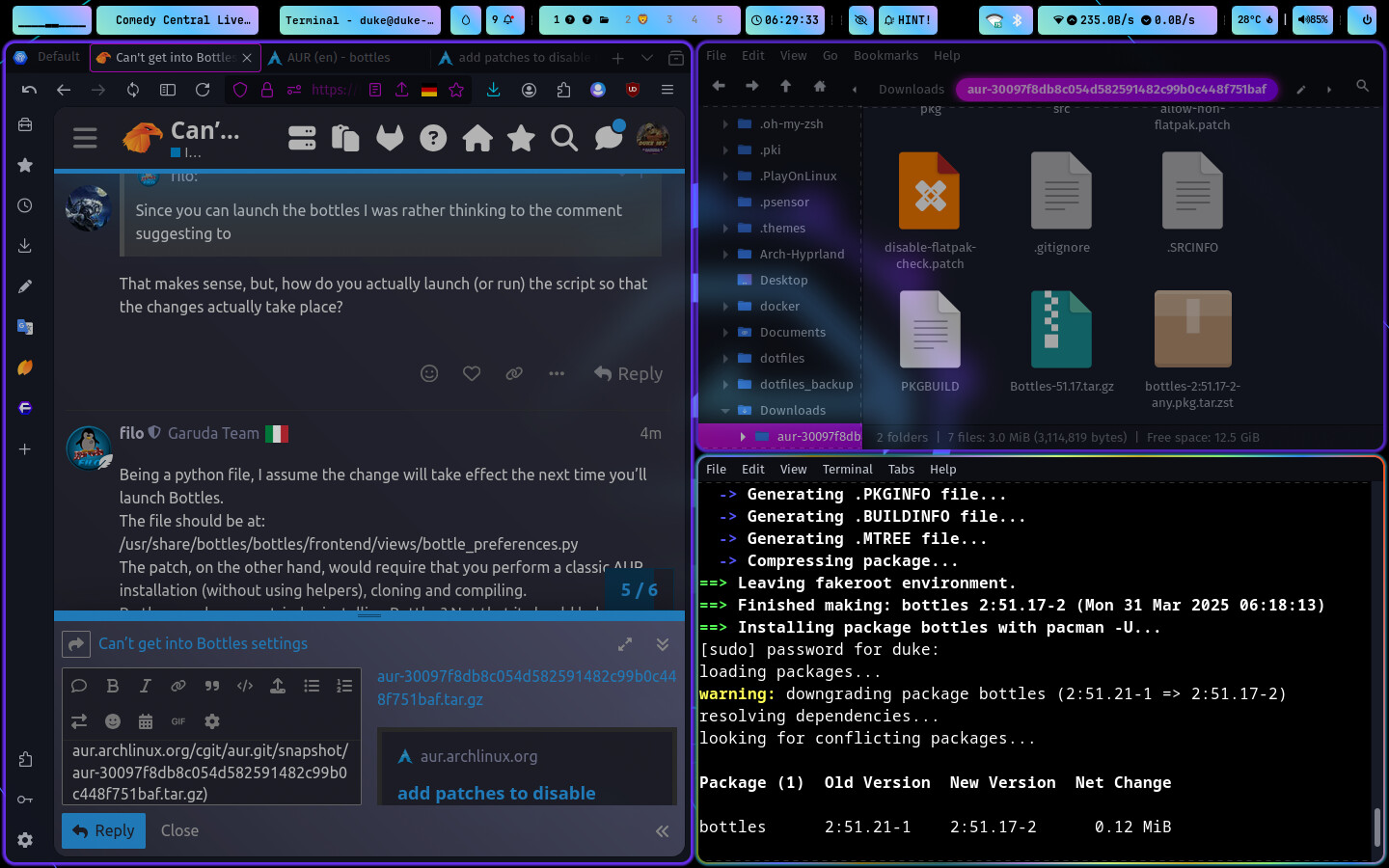Open the emoji picker in composer
Viewport: 1389px width, 868px height.
click(113, 721)
